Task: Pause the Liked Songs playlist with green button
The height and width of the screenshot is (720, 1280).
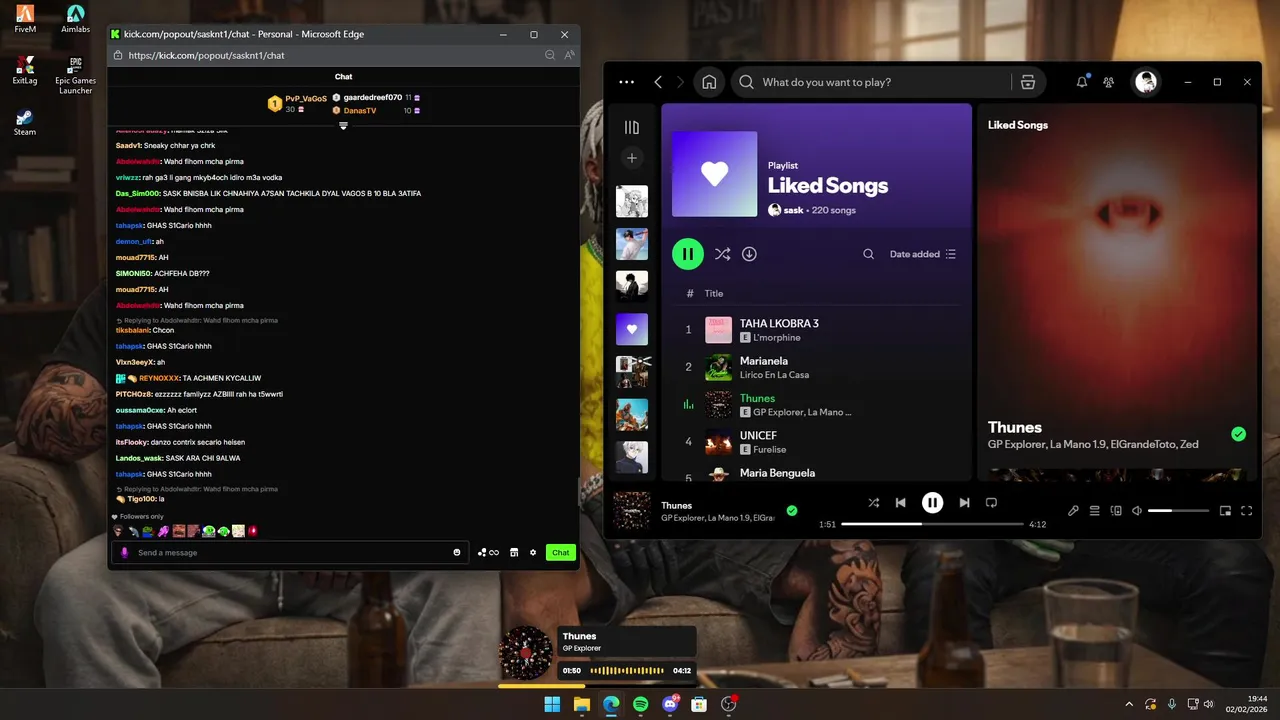Action: click(x=688, y=254)
